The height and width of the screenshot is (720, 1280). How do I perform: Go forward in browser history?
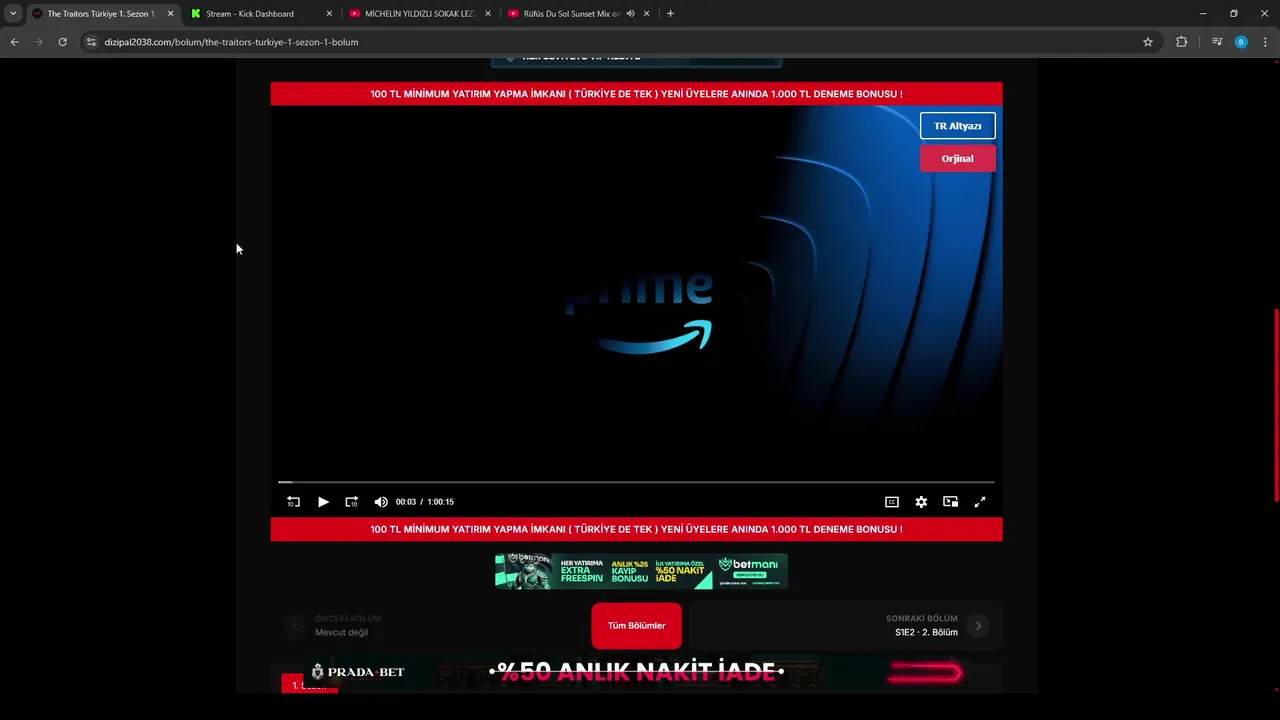pos(38,42)
